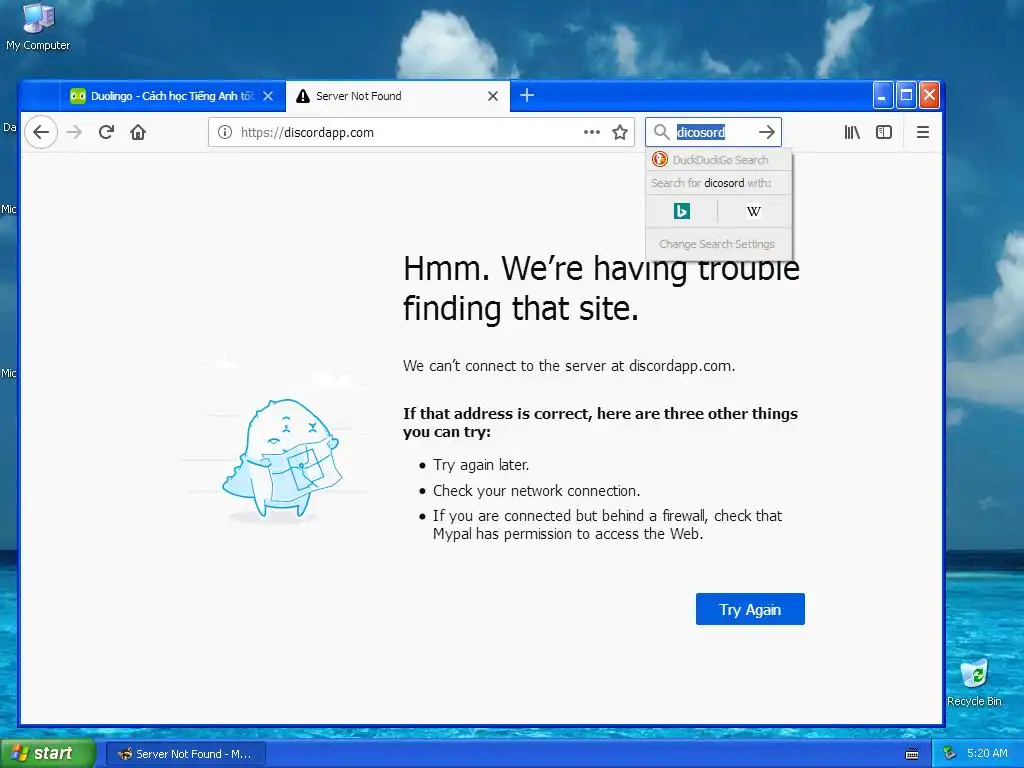Minimize the browser window
1024x768 pixels.
pos(883,96)
